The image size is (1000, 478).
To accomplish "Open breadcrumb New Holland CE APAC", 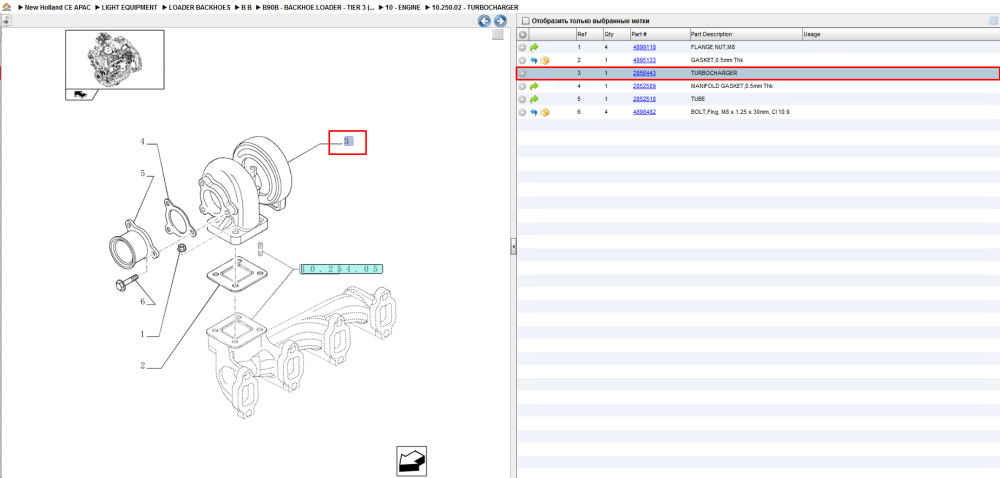I will [x=57, y=7].
